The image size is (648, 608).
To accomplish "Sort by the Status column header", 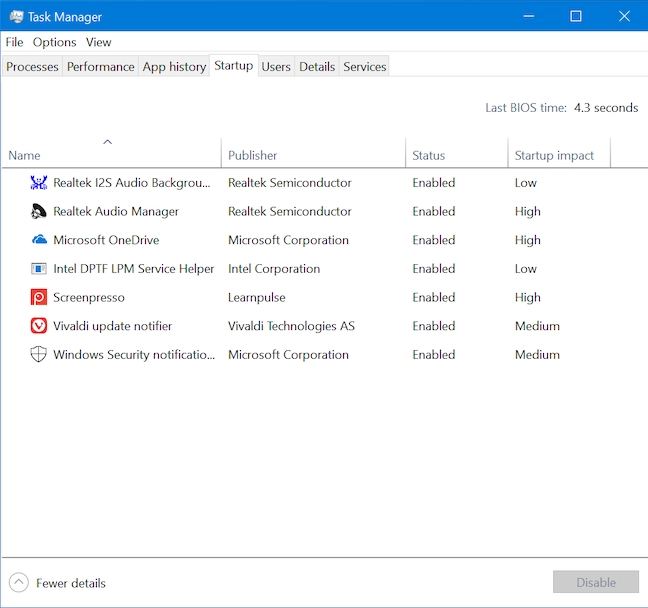I will click(x=457, y=155).
